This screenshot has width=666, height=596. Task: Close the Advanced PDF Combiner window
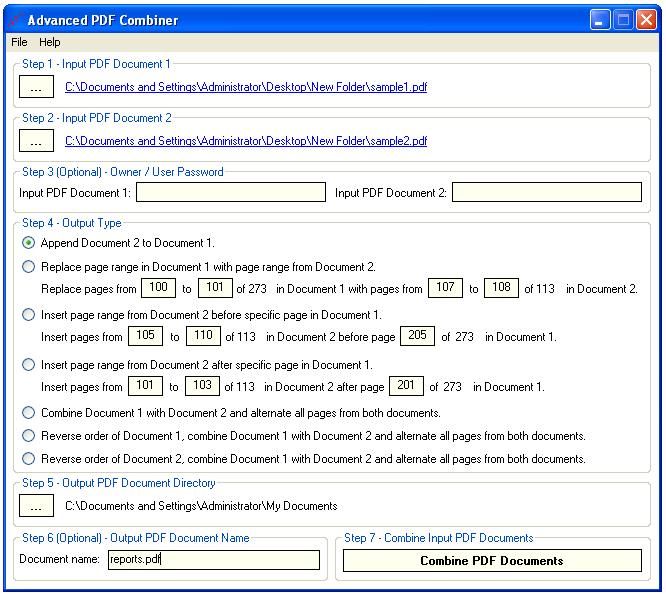pyautogui.click(x=646, y=20)
